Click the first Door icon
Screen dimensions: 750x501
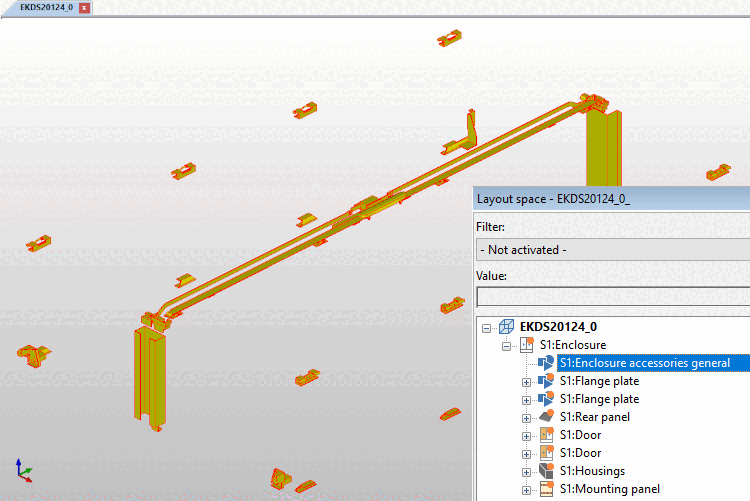click(x=546, y=434)
